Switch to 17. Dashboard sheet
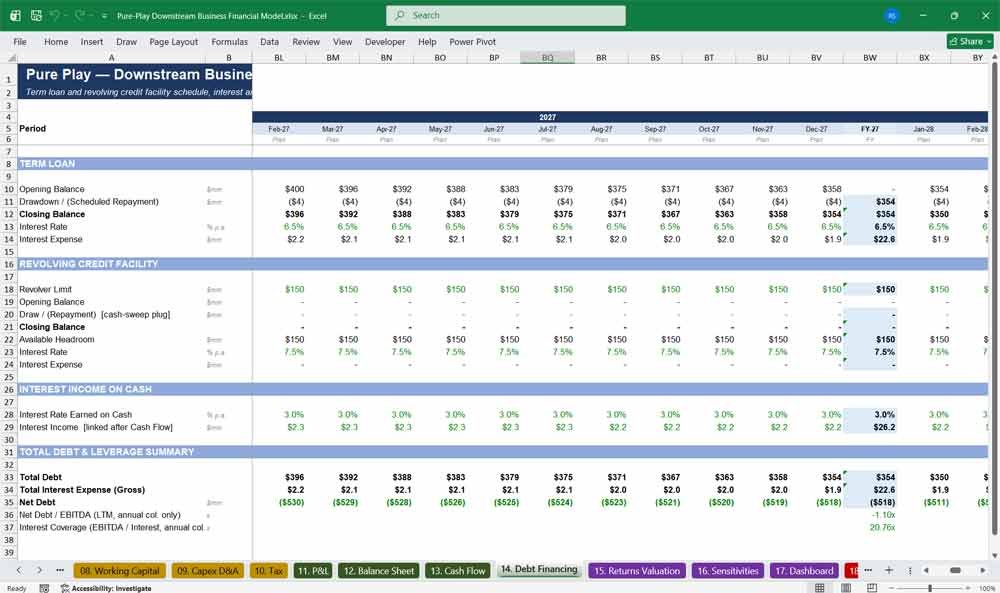Viewport: 1000px width, 593px height. (804, 571)
